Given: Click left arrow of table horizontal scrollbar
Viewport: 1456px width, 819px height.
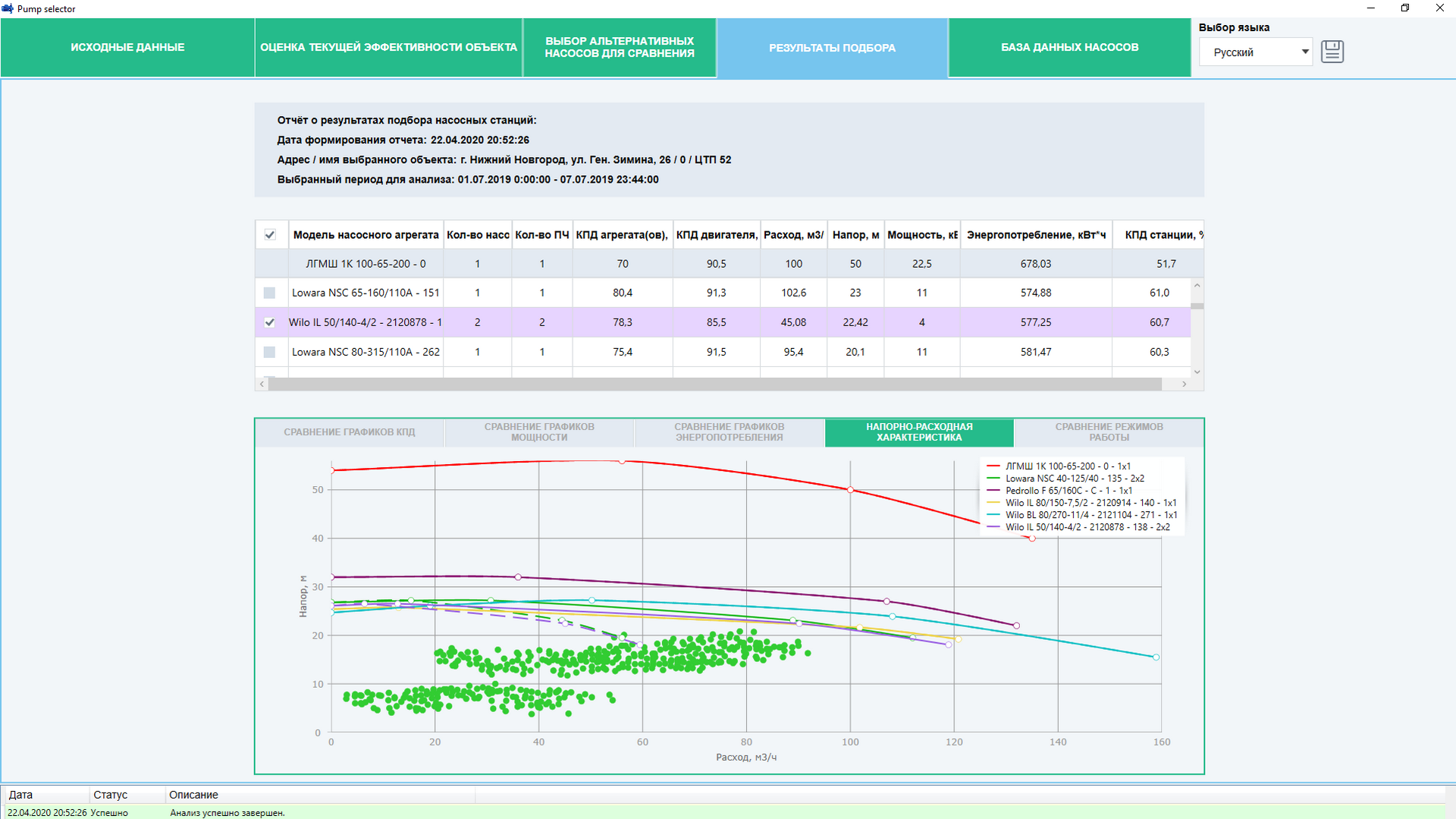Looking at the screenshot, I should click(x=262, y=384).
